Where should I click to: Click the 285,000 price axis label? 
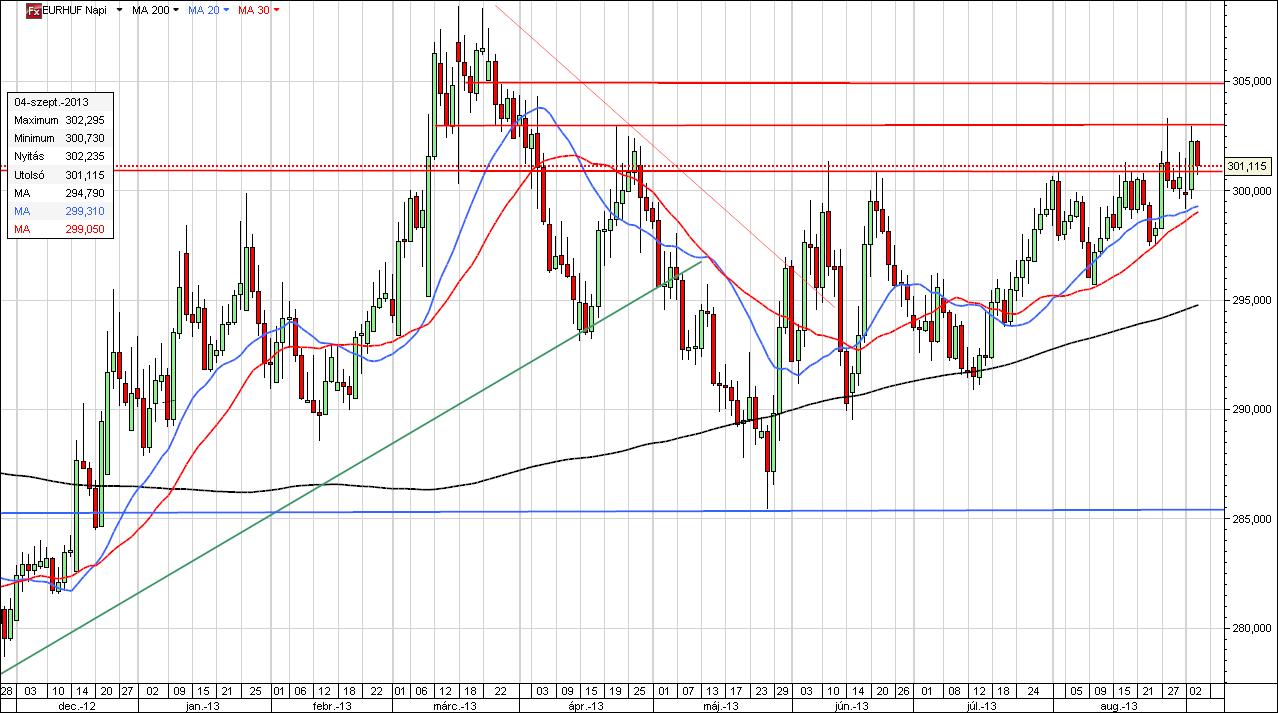(1250, 519)
